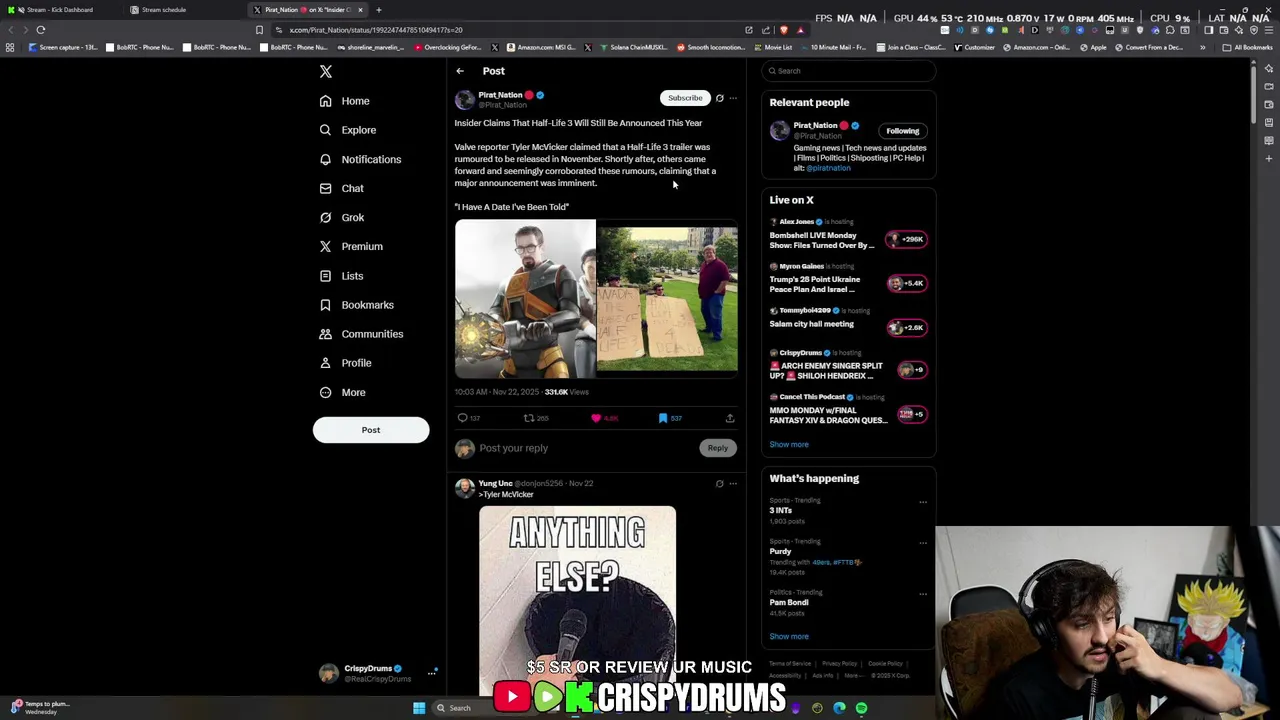
Task: Toggle the bookmark on the post
Action: tap(662, 418)
